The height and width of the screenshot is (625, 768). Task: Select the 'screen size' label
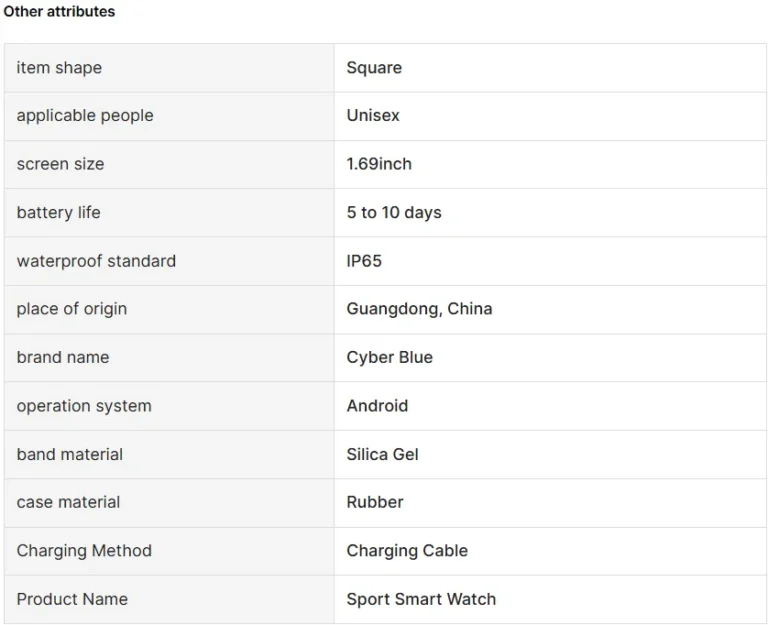[x=60, y=164]
